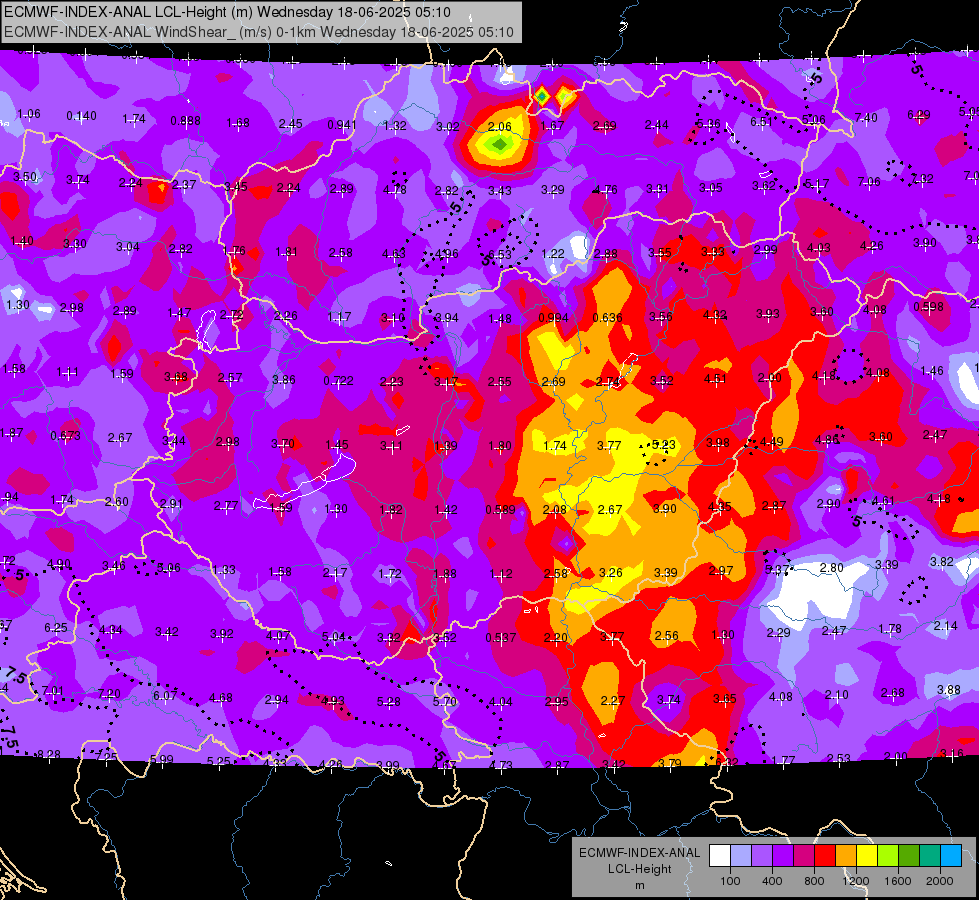The width and height of the screenshot is (979, 900).
Task: Click the wind shear value 0.598
Action: 928,307
